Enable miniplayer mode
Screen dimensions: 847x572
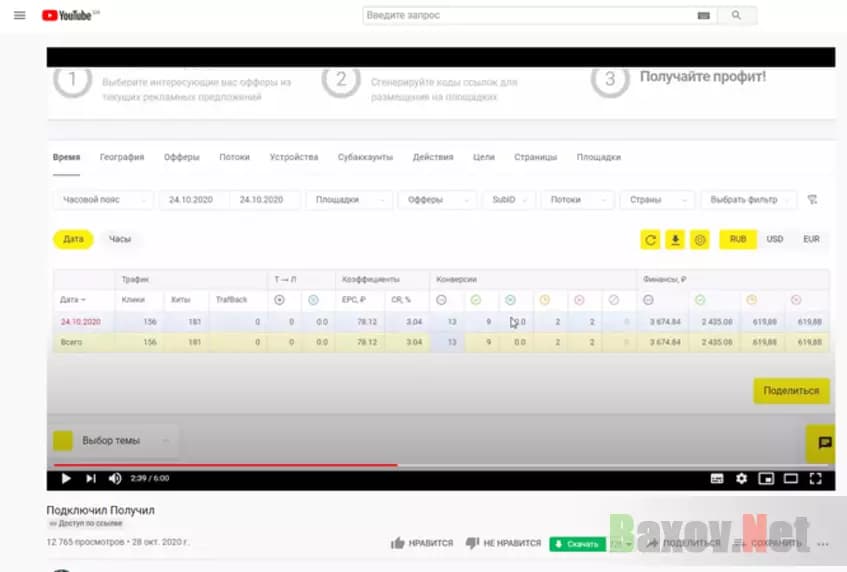tap(766, 479)
